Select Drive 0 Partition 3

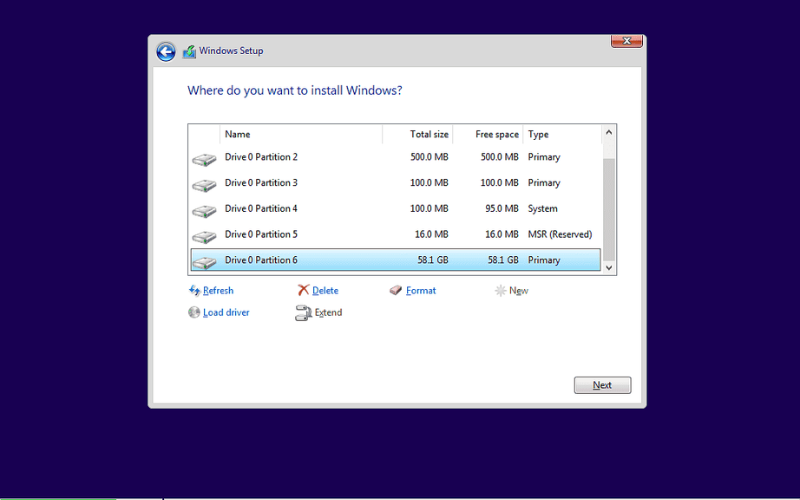(x=395, y=183)
